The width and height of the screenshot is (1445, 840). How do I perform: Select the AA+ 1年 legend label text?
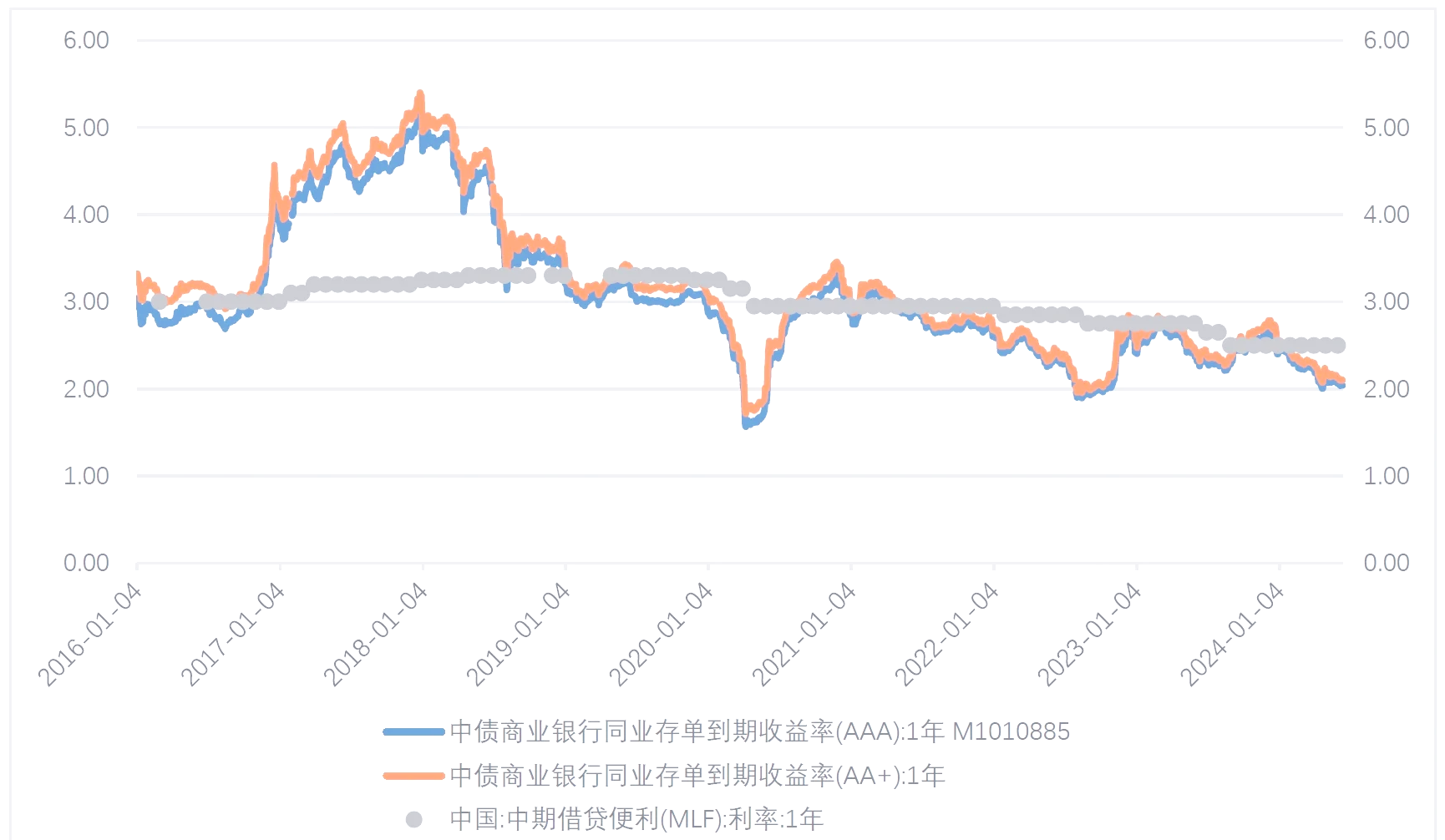pos(697,776)
